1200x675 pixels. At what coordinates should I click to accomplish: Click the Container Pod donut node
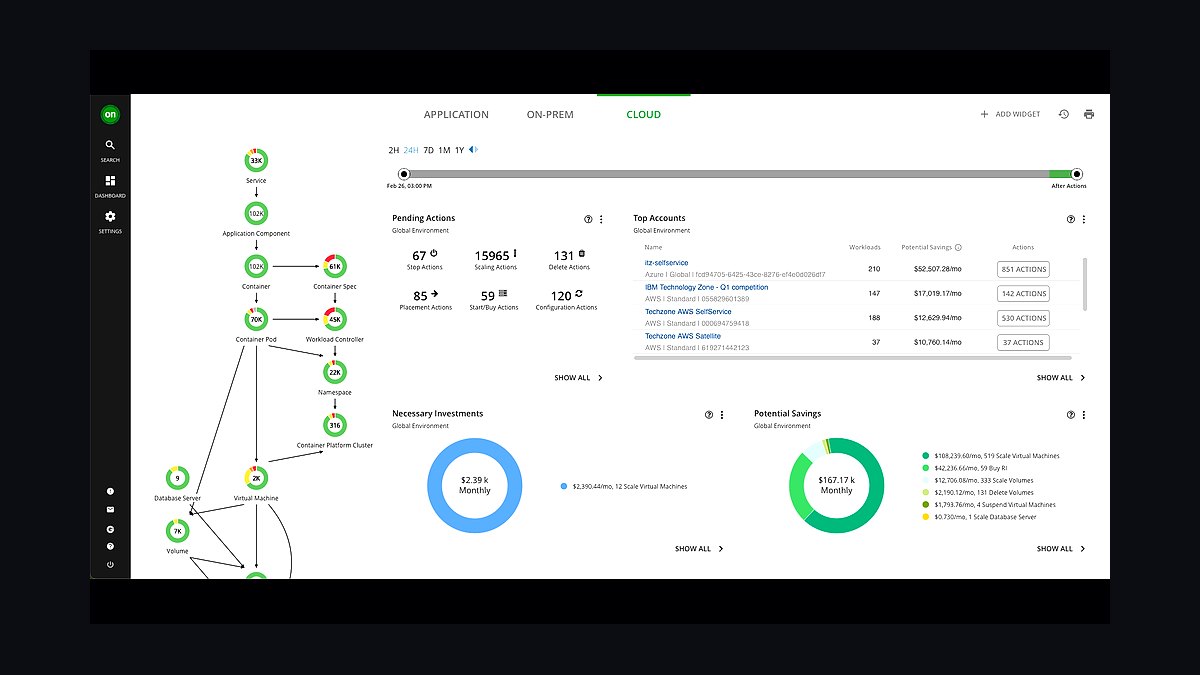[256, 320]
